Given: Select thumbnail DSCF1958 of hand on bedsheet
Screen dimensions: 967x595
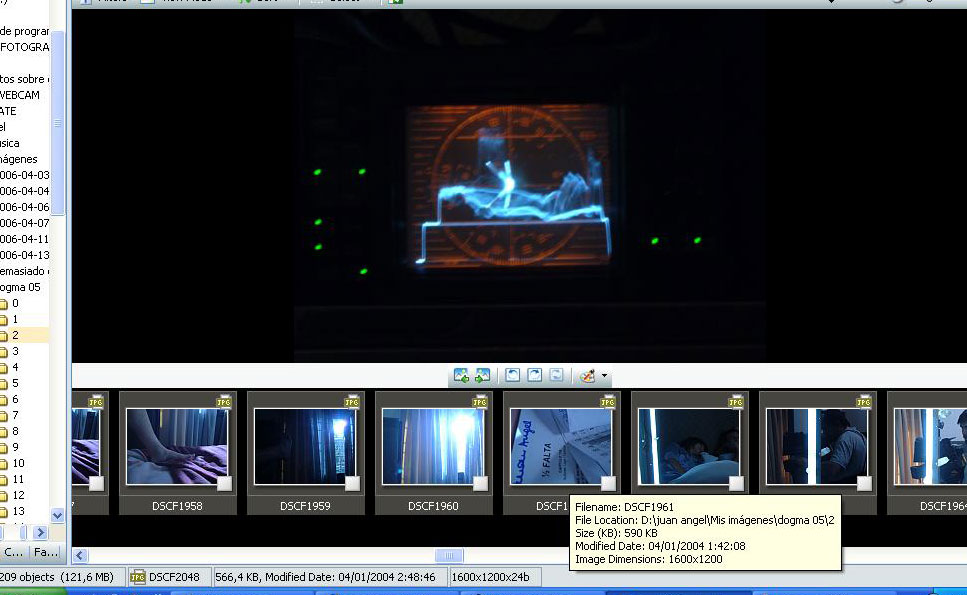Looking at the screenshot, I should [177, 446].
